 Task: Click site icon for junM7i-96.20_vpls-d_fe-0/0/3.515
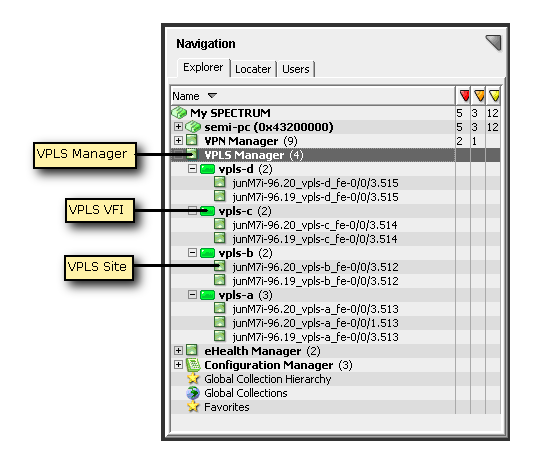coord(220,182)
